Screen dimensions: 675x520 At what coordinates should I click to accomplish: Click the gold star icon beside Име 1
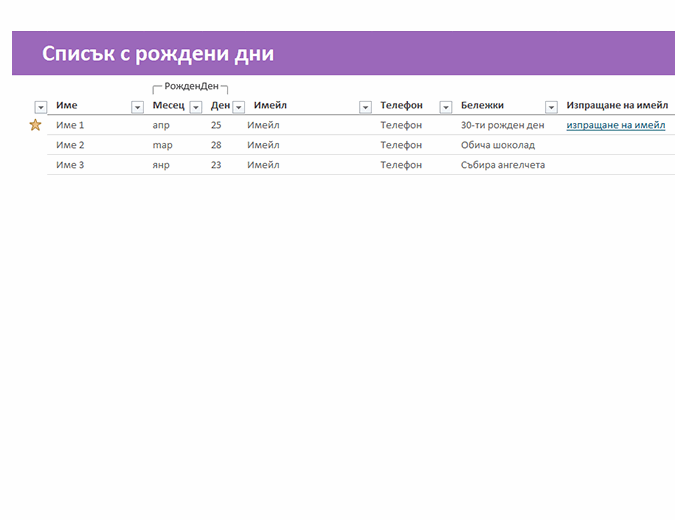tap(36, 125)
